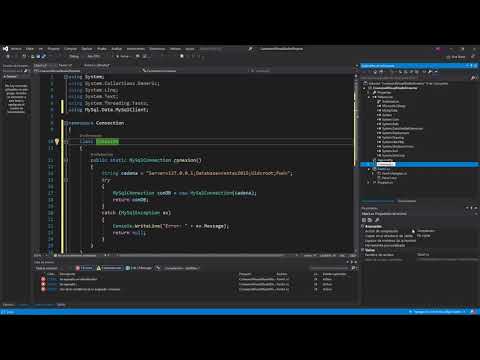Image resolution: width=480 pixels, height=360 pixels.
Task: Select the Analizadores reference item
Action: point(390,102)
